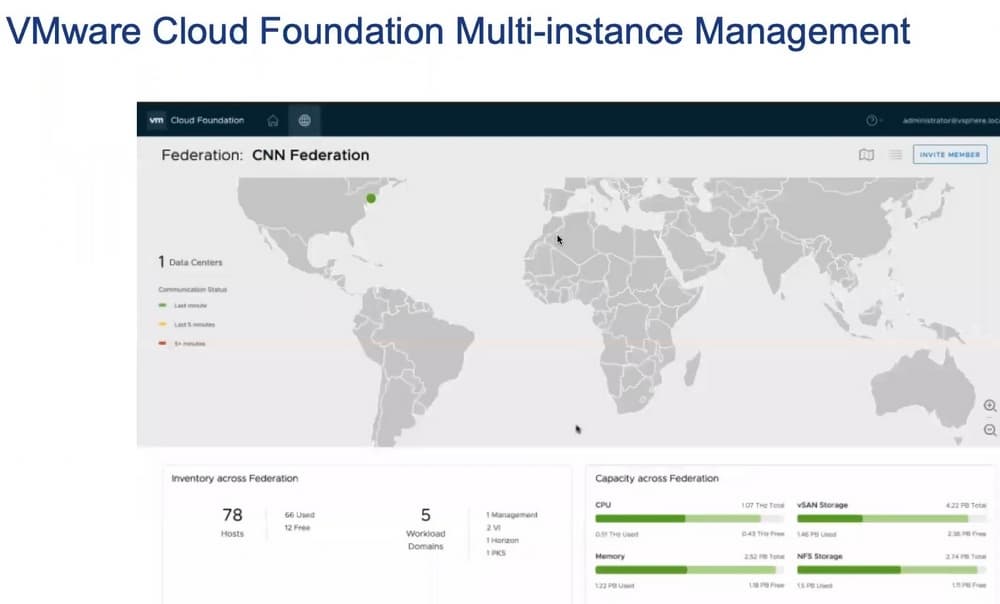Click the 66 Used hosts value
Screen dimensions: 1000x604
(x=299, y=515)
